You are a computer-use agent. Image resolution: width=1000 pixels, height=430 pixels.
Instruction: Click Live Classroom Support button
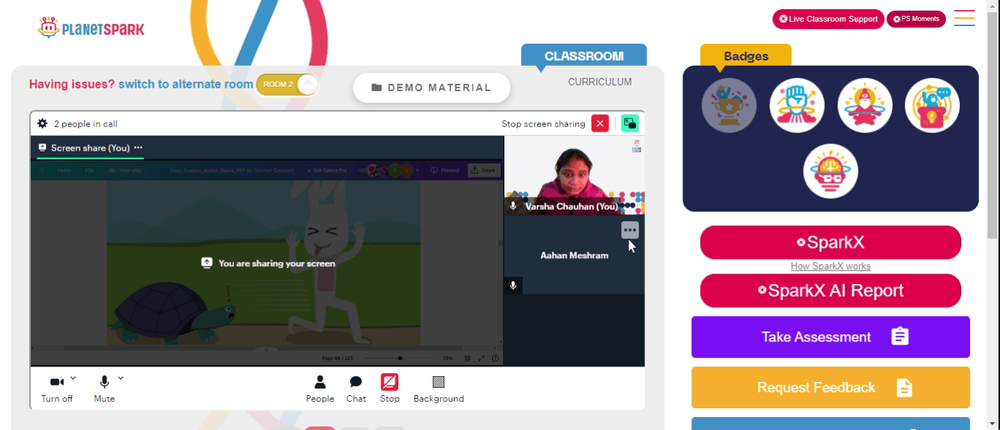click(828, 19)
